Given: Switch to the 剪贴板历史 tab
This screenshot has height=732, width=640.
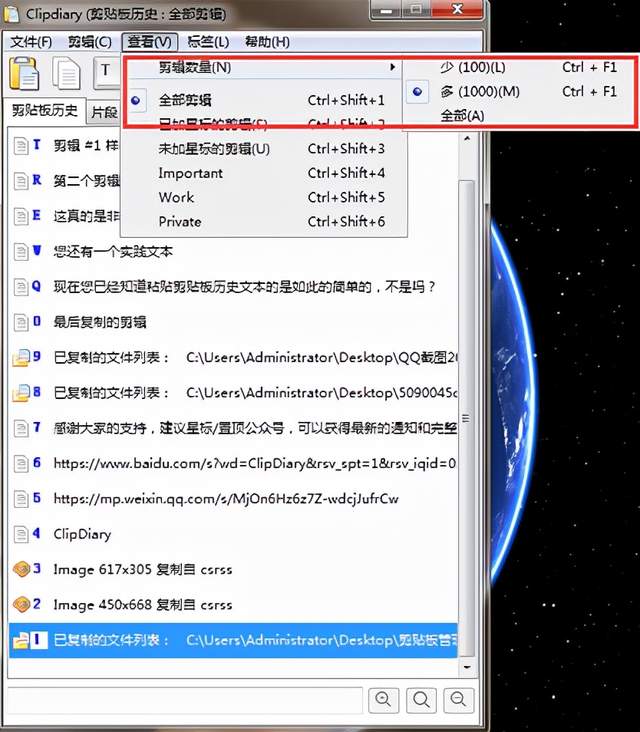Looking at the screenshot, I should coord(45,111).
